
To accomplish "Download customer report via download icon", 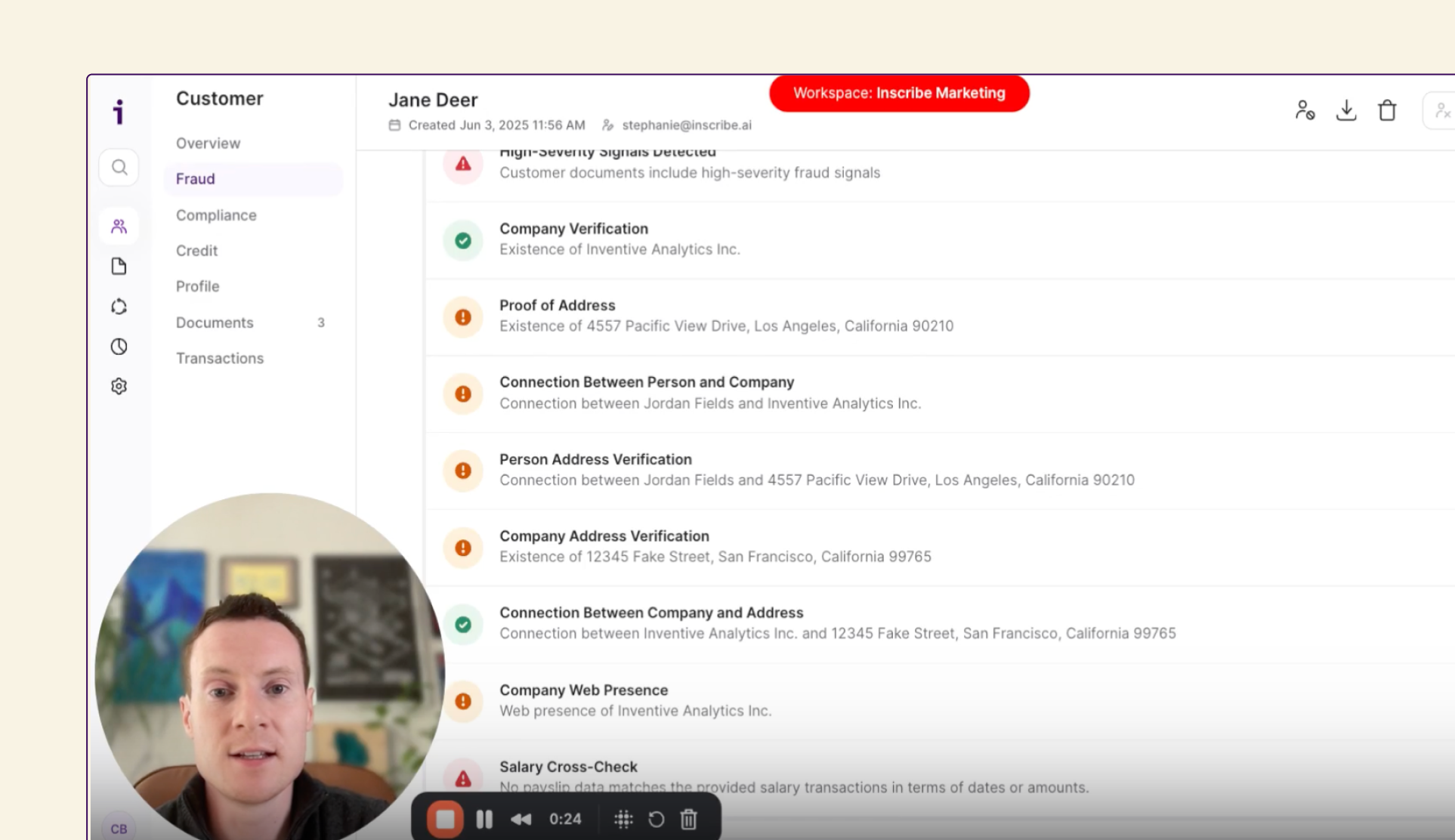I will (x=1345, y=110).
